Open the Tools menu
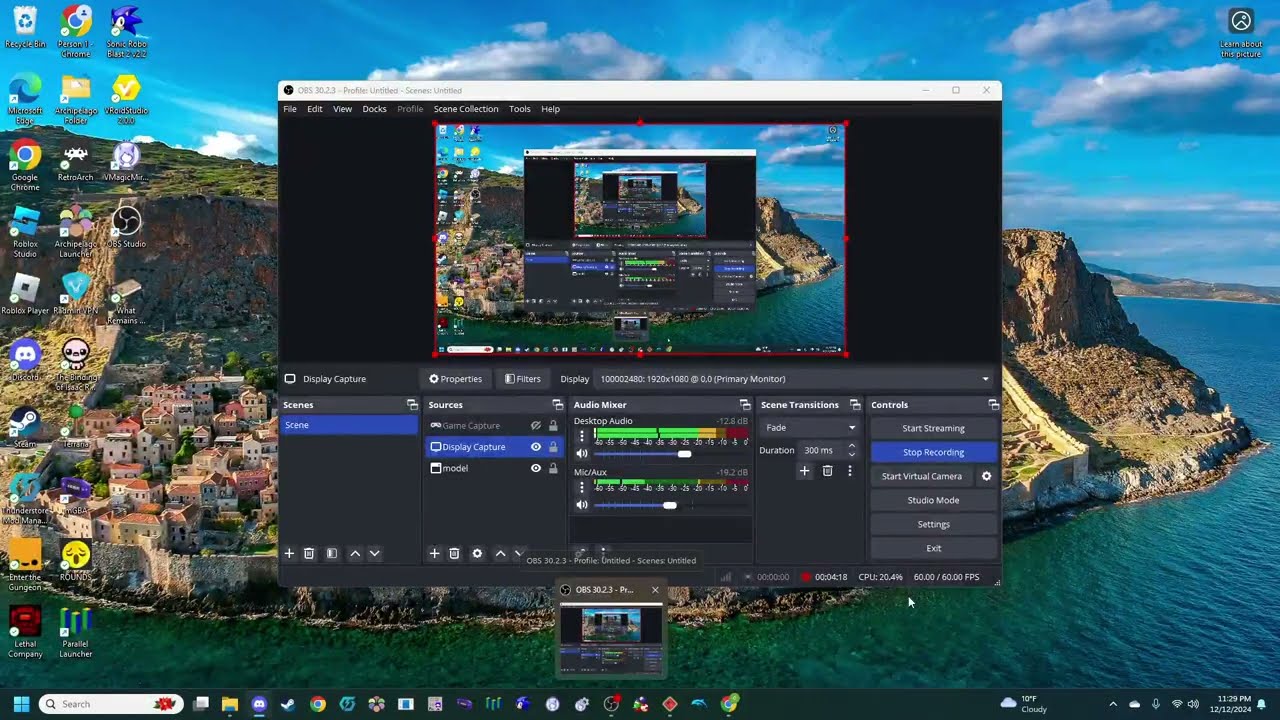The image size is (1280, 720). click(x=520, y=109)
